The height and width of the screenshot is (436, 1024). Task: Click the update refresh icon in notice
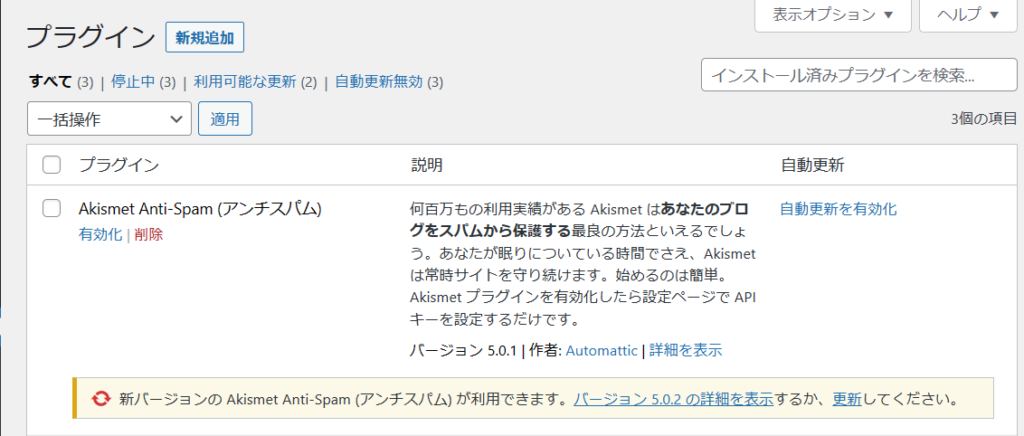tap(100, 399)
